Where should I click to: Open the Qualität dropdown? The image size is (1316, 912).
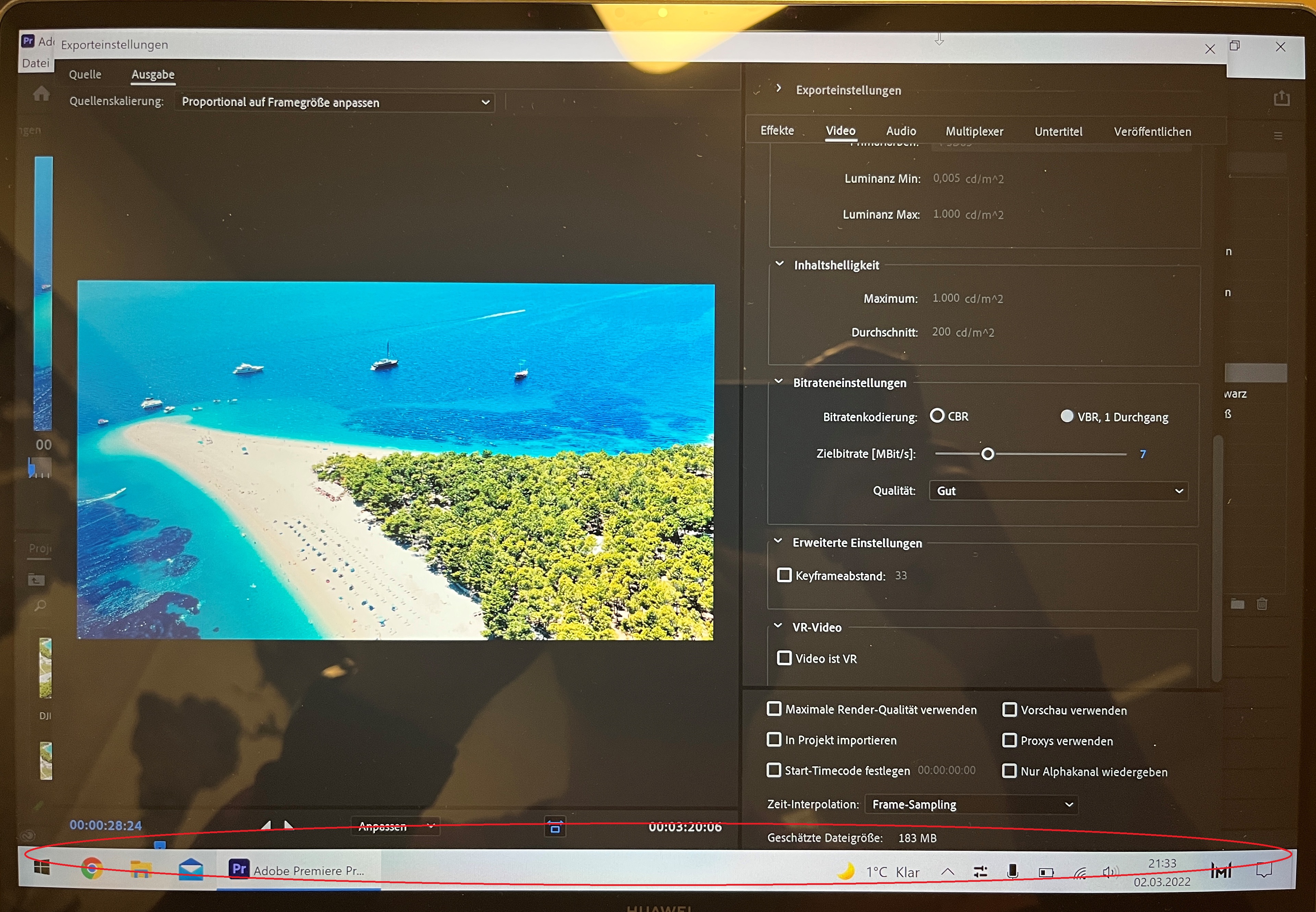pyautogui.click(x=1059, y=491)
